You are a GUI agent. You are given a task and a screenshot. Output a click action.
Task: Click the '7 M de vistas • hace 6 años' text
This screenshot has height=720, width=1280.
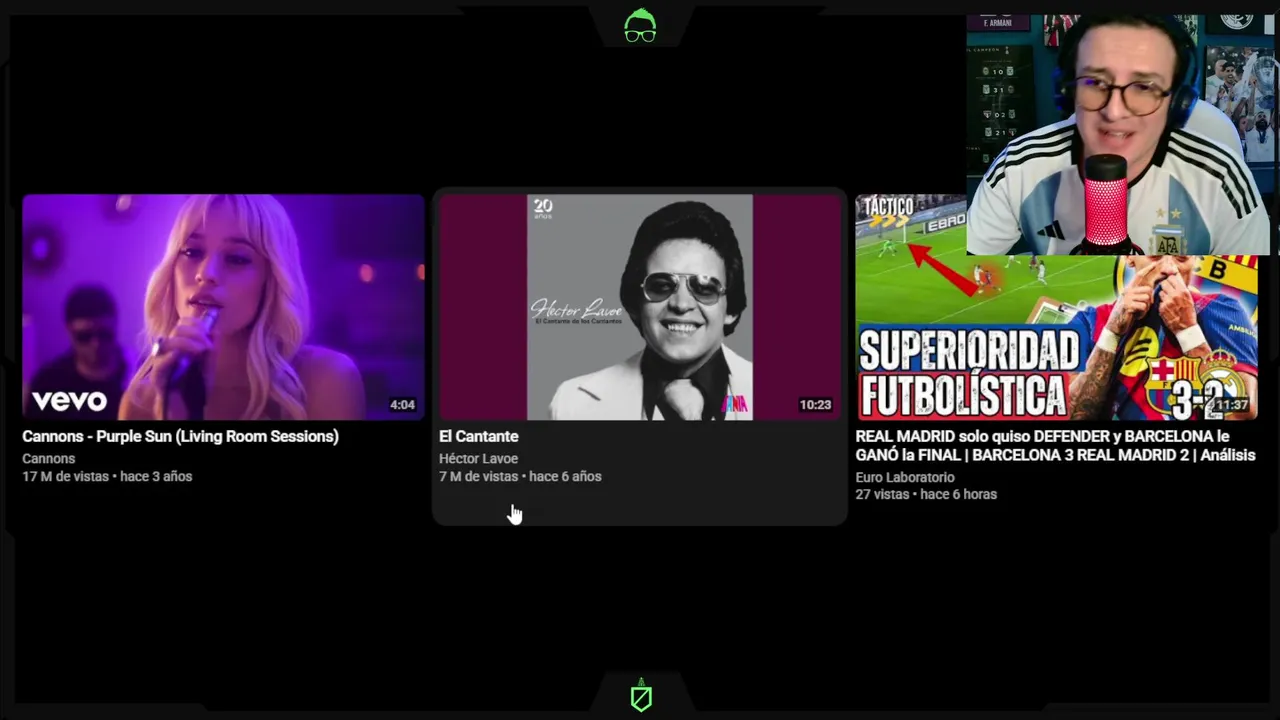[x=520, y=476]
